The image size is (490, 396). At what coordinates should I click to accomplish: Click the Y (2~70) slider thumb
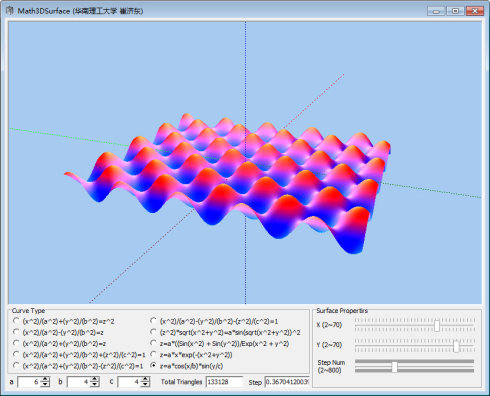pos(456,346)
